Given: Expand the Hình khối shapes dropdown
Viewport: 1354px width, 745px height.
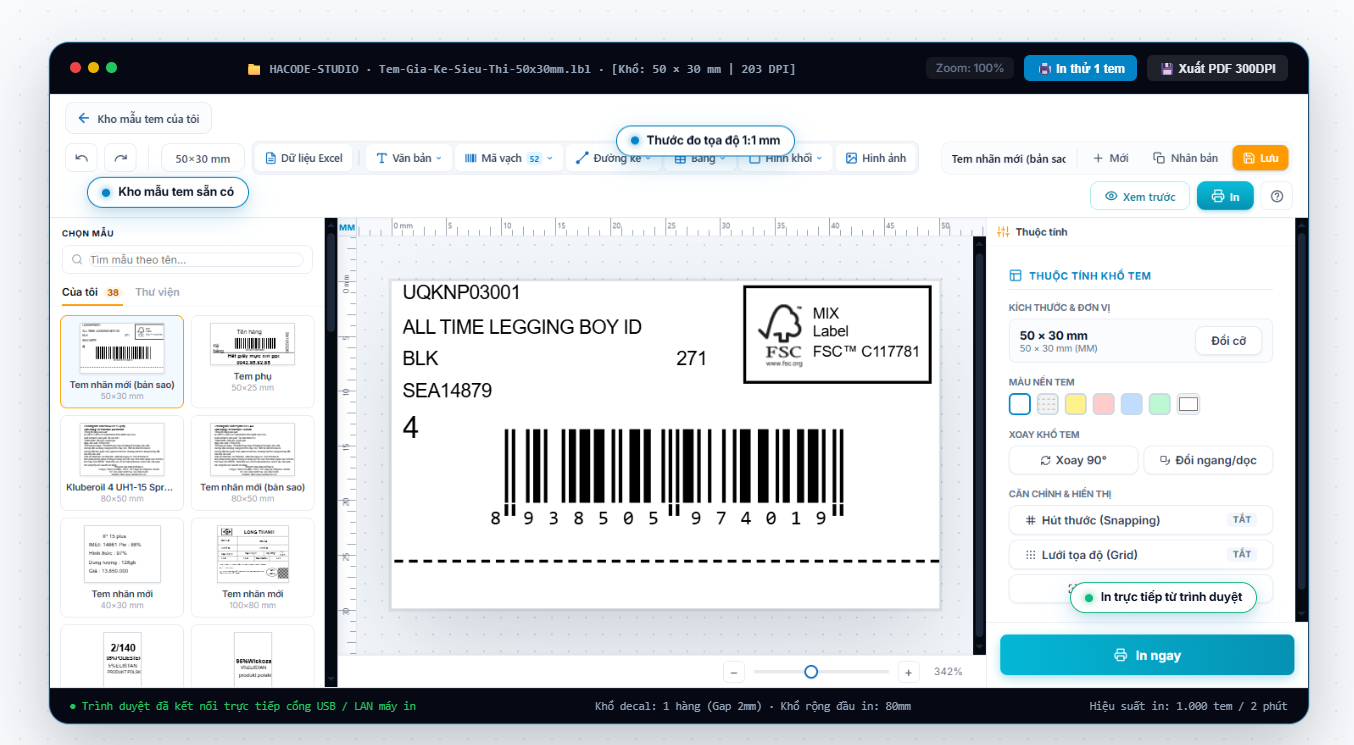Looking at the screenshot, I should coord(785,158).
